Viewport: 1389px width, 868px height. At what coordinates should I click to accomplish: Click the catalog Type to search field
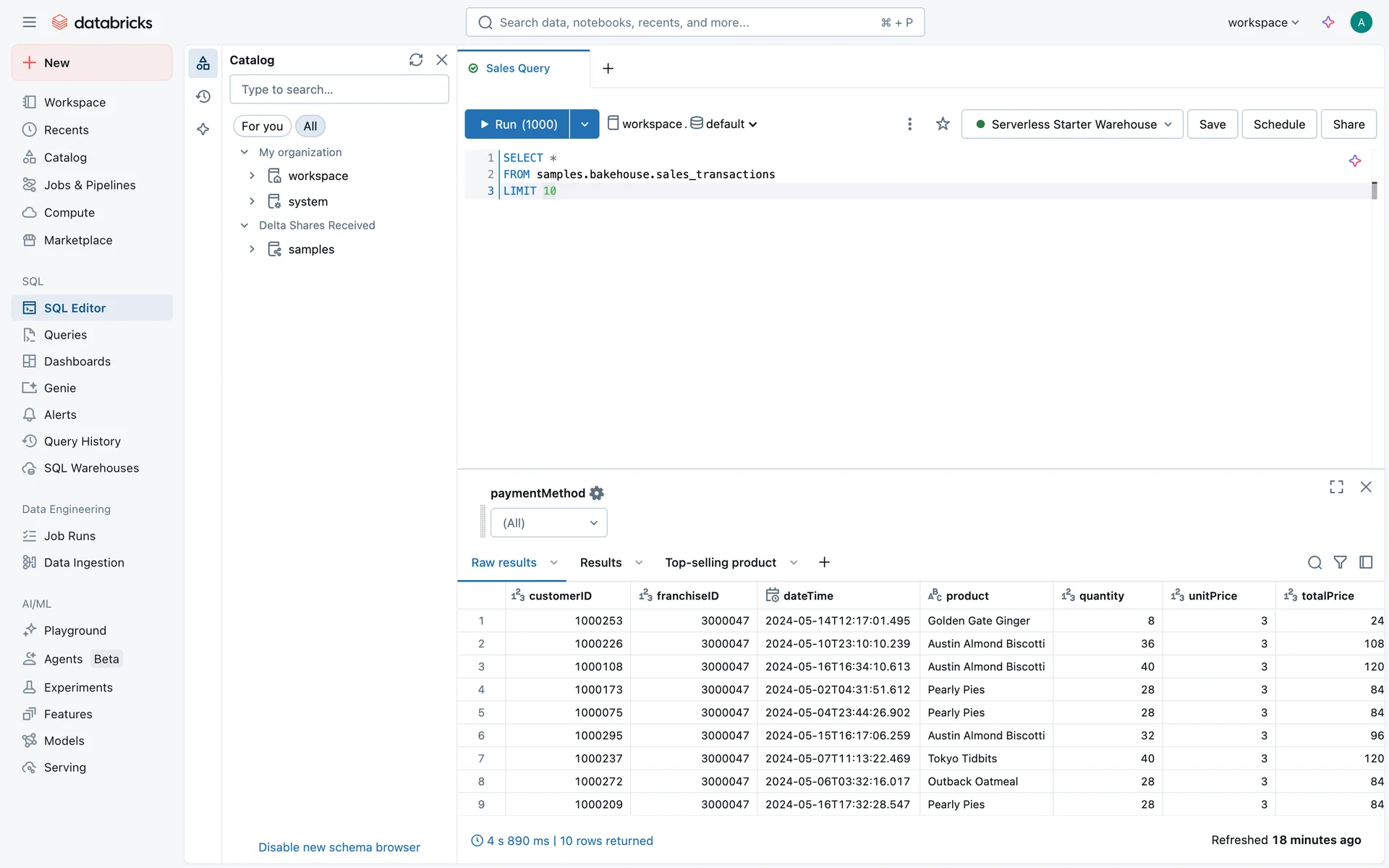pyautogui.click(x=339, y=90)
